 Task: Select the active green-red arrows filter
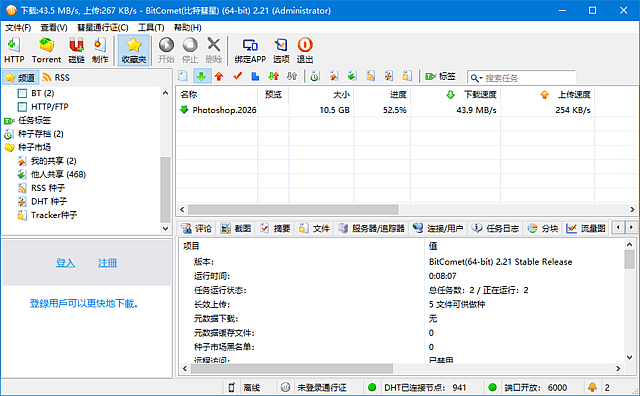(x=273, y=76)
